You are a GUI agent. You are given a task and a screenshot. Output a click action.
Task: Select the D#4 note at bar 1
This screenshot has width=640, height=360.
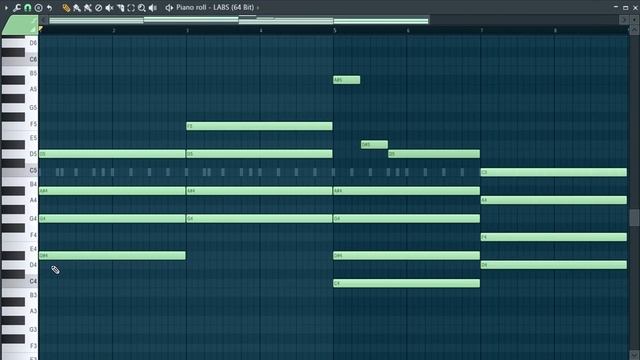point(112,256)
